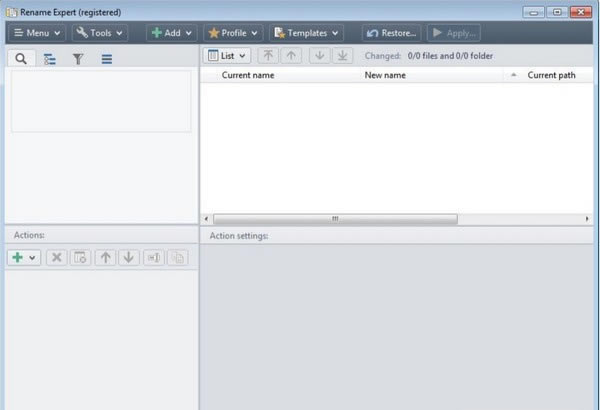Click the delete action X icon
This screenshot has height=410, width=600.
[57, 258]
